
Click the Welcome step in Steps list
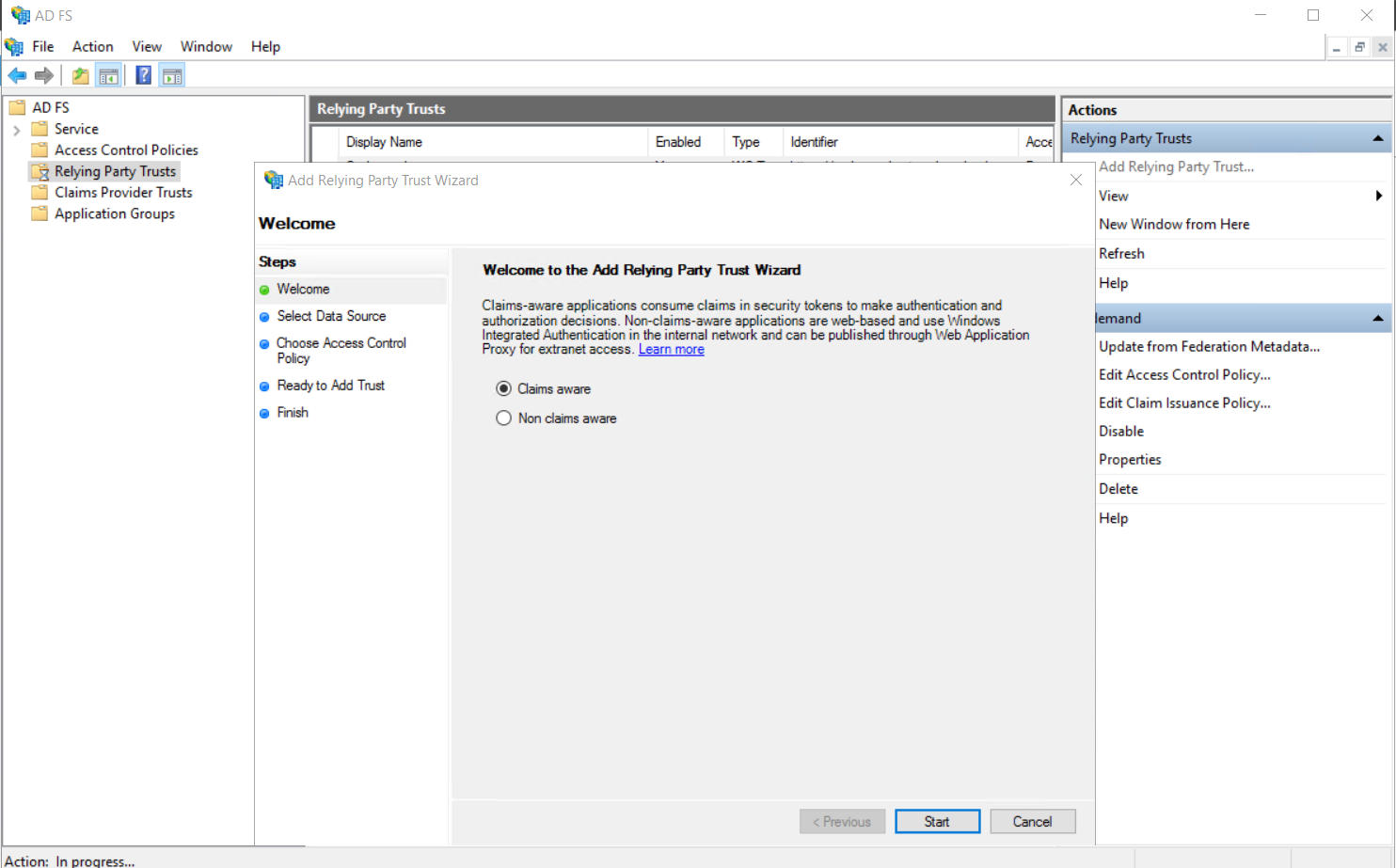pos(303,289)
